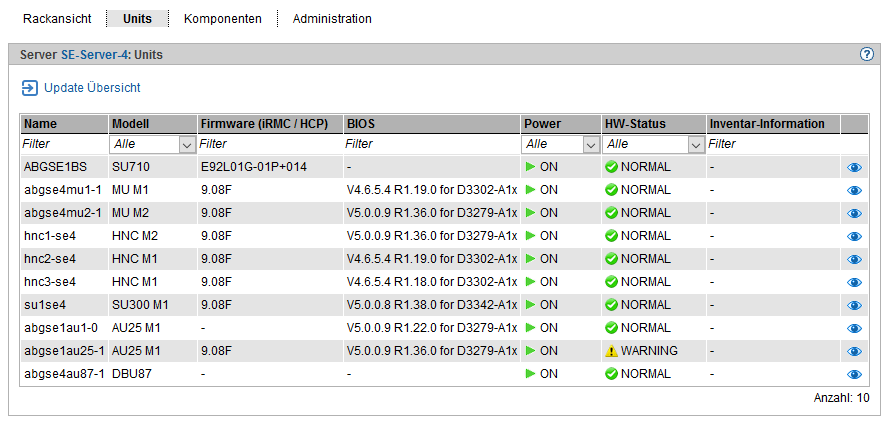Screen dimensions: 891x428
Task: Open details eye icon for su1se4
Action: [x=854, y=305]
